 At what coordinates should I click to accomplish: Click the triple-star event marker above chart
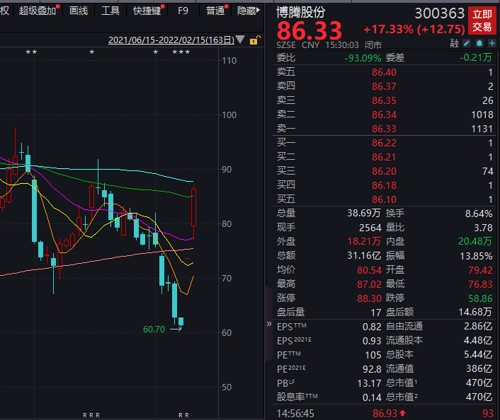coord(181,52)
